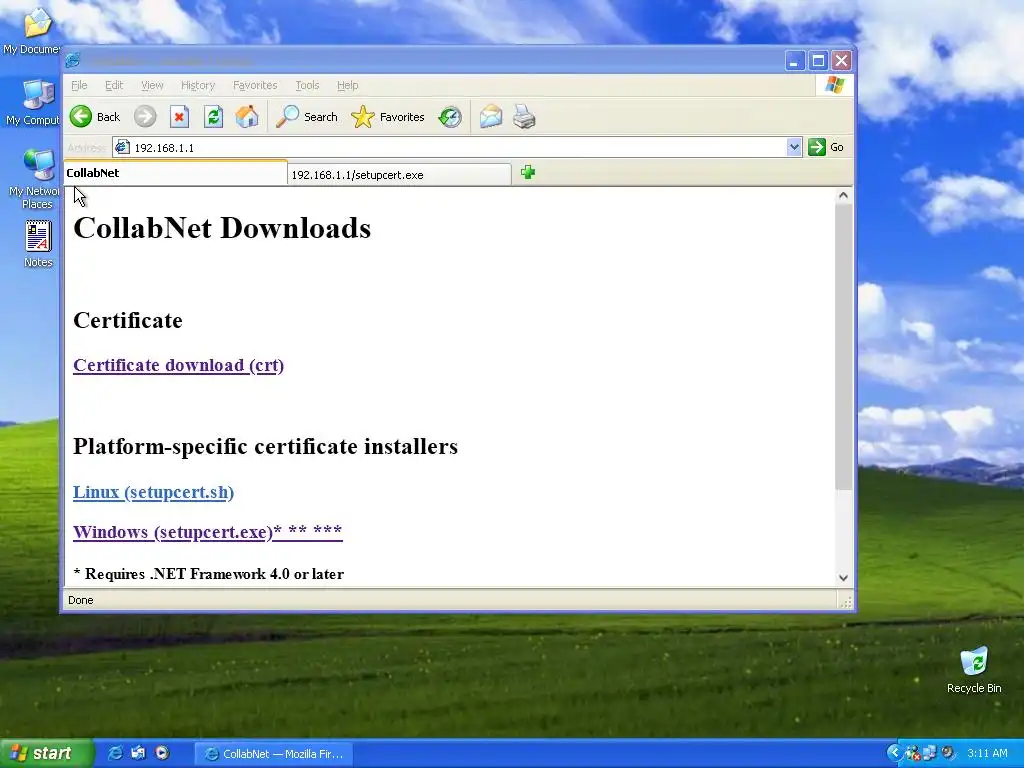Screen dimensions: 1024x768
Task: Add a new tab with green plus
Action: [x=528, y=172]
